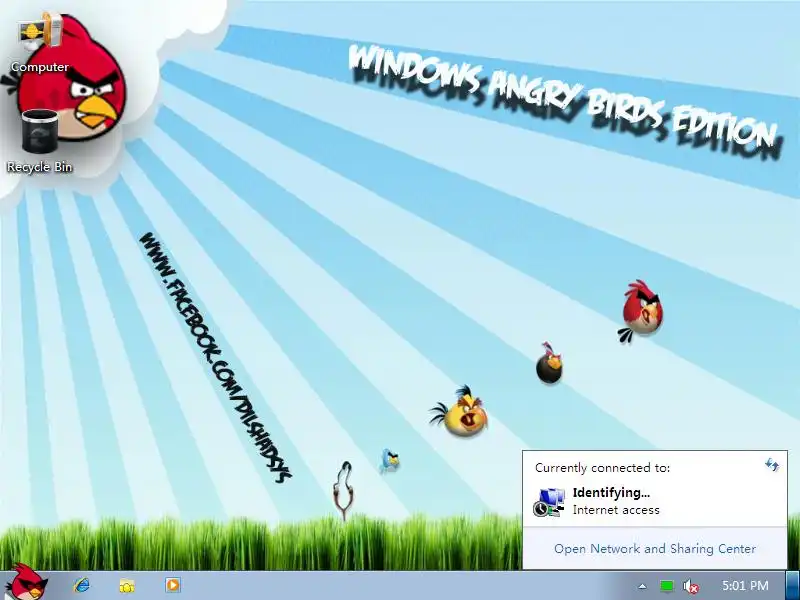The image size is (800, 600).
Task: Select the Recycle Bin desktop icon
Action: (x=39, y=141)
